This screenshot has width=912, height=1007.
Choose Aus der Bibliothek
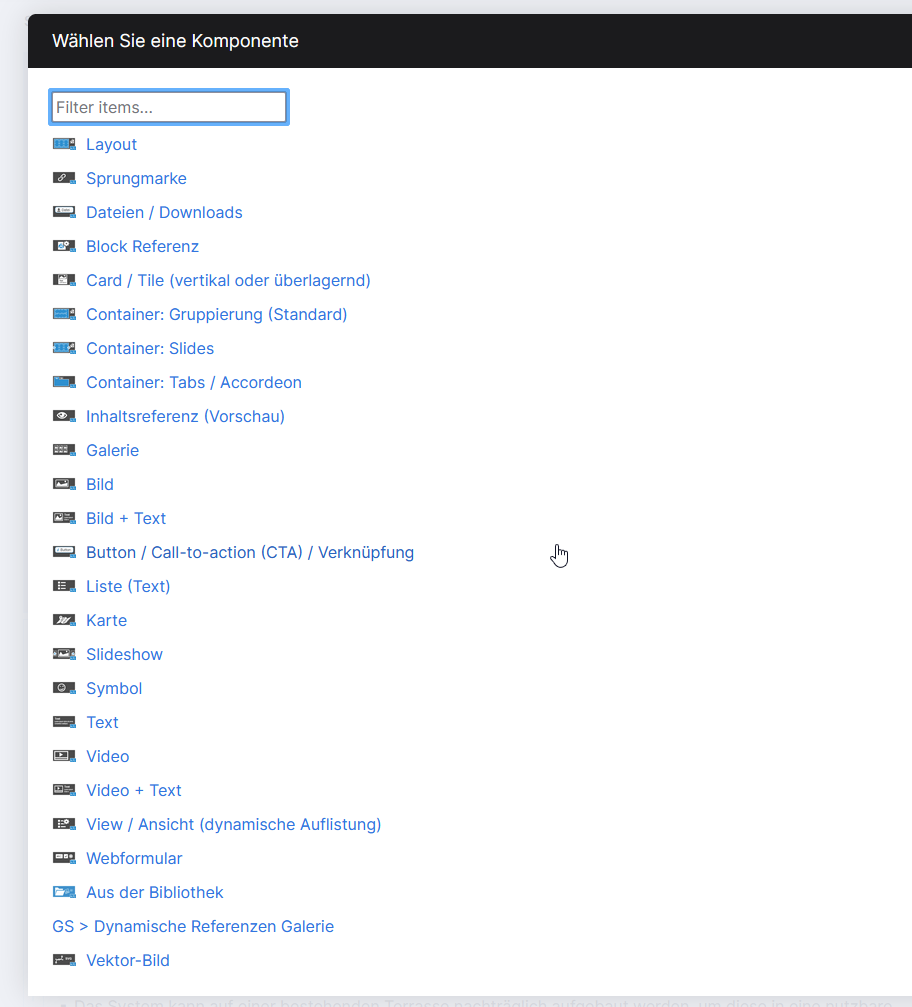[x=155, y=891]
